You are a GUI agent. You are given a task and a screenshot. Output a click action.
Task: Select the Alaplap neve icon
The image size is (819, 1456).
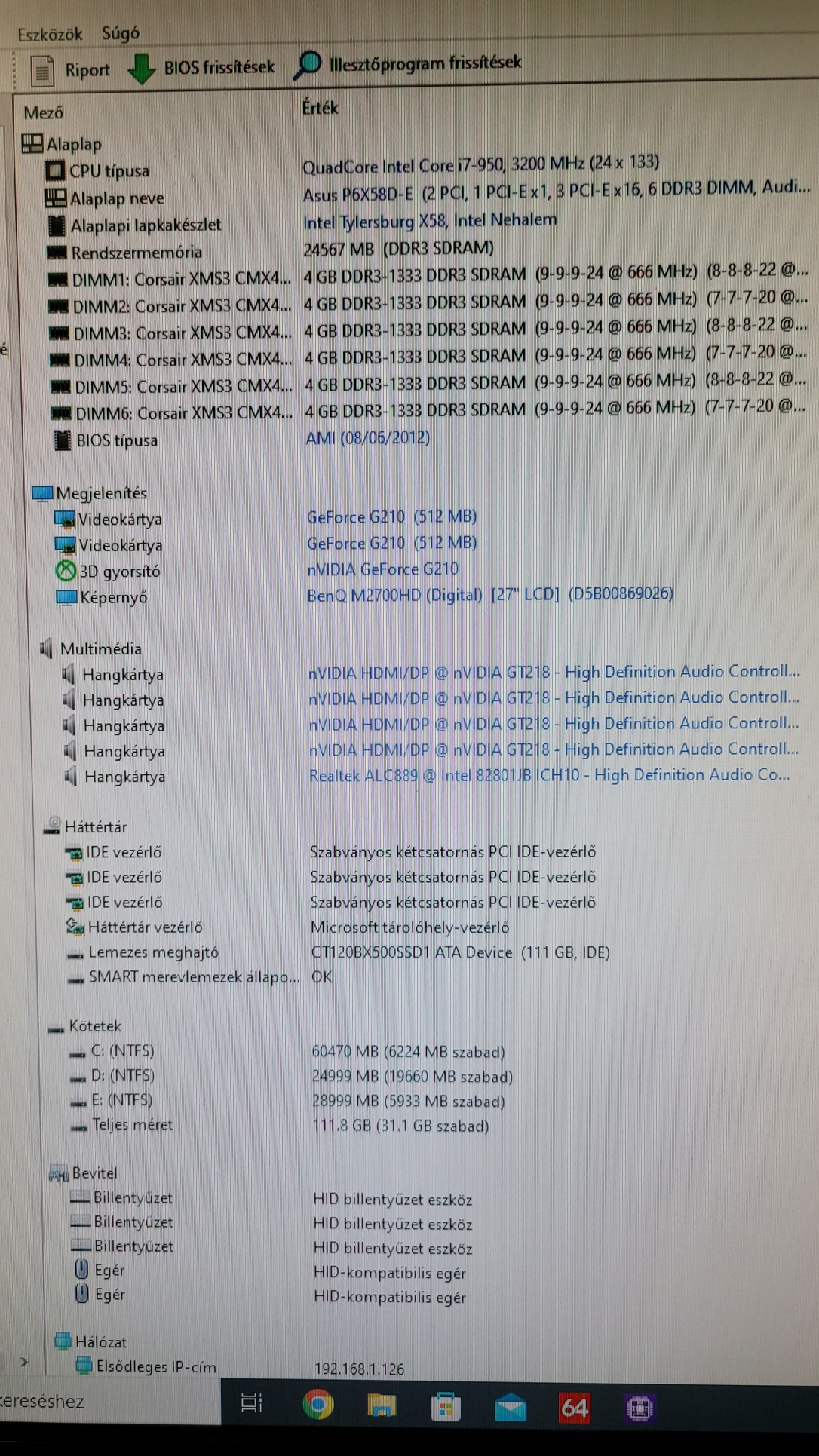(x=56, y=198)
